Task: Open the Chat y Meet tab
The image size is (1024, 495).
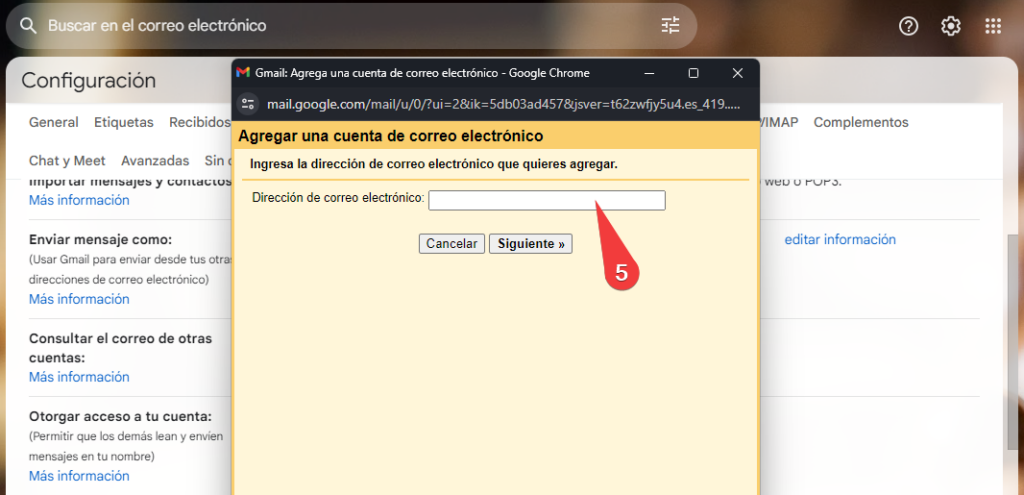Action: 67,160
